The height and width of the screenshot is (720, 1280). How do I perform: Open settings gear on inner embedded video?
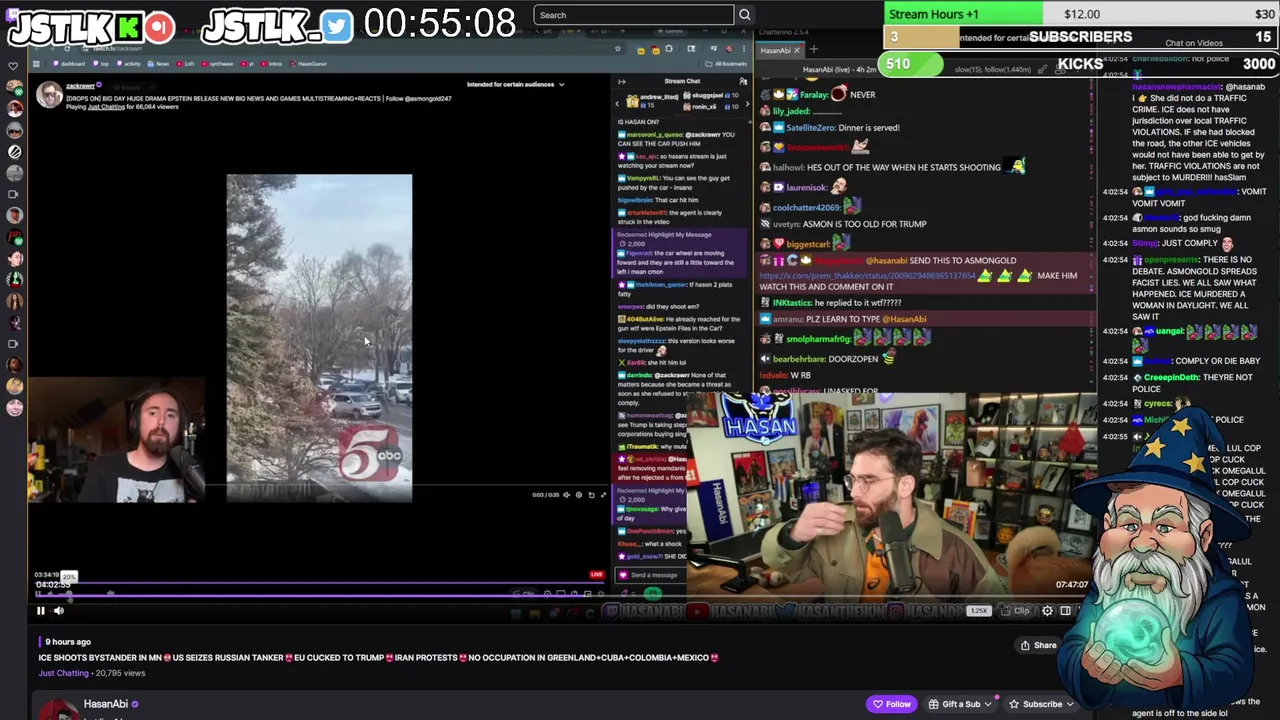click(x=578, y=495)
